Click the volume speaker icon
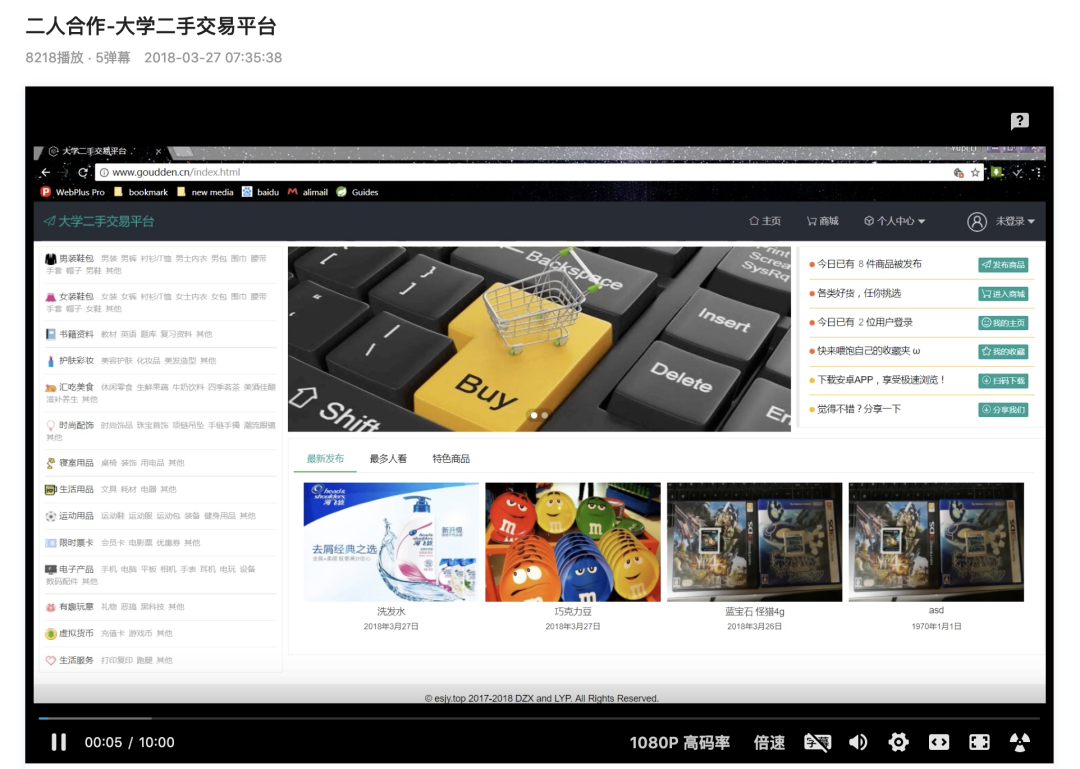 point(858,742)
